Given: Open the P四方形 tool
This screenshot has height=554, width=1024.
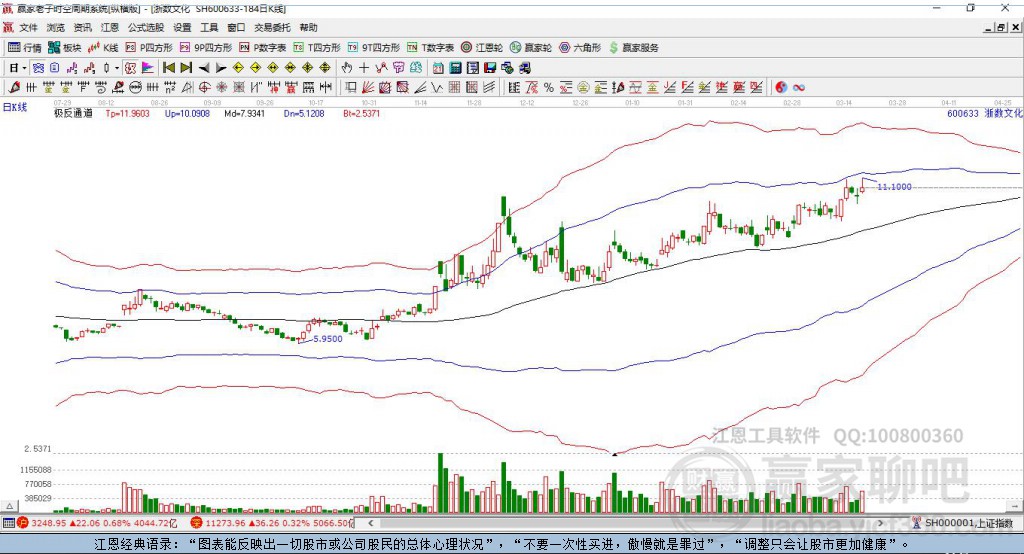Looking at the screenshot, I should point(149,48).
